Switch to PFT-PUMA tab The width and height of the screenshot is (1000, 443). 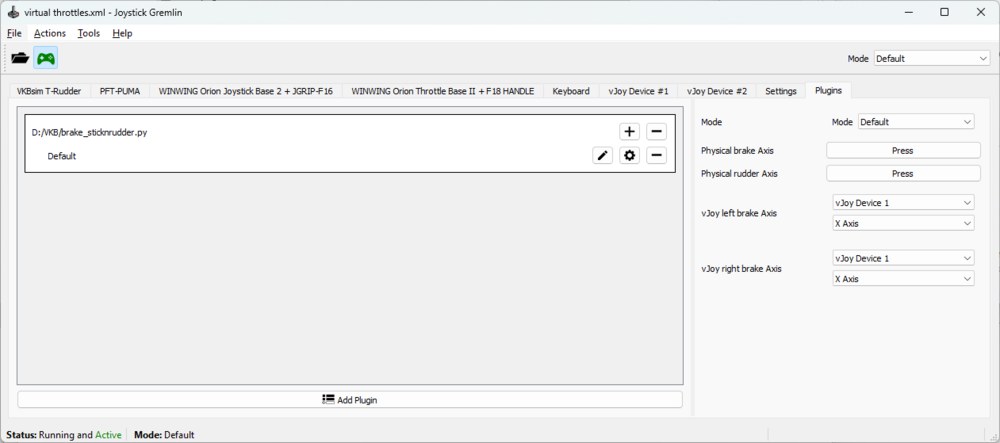click(120, 91)
